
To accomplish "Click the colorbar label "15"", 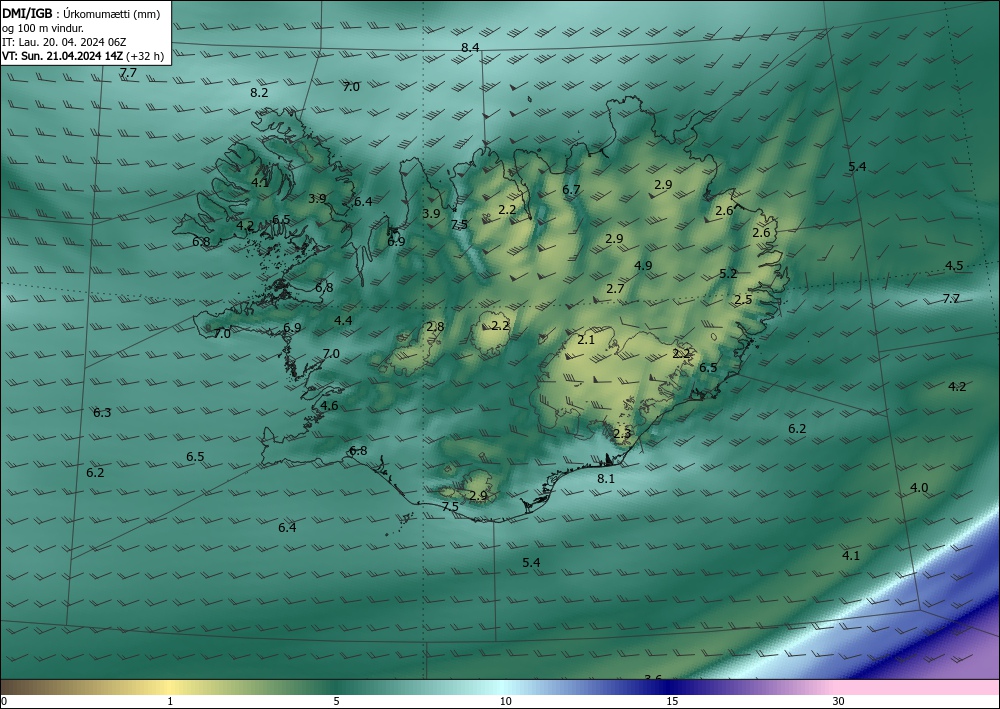I will [672, 701].
